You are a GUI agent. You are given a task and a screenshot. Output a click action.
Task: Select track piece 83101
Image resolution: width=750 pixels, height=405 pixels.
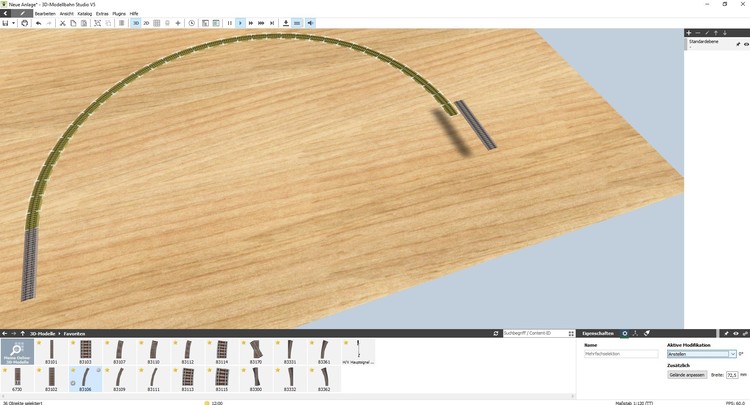(51, 352)
